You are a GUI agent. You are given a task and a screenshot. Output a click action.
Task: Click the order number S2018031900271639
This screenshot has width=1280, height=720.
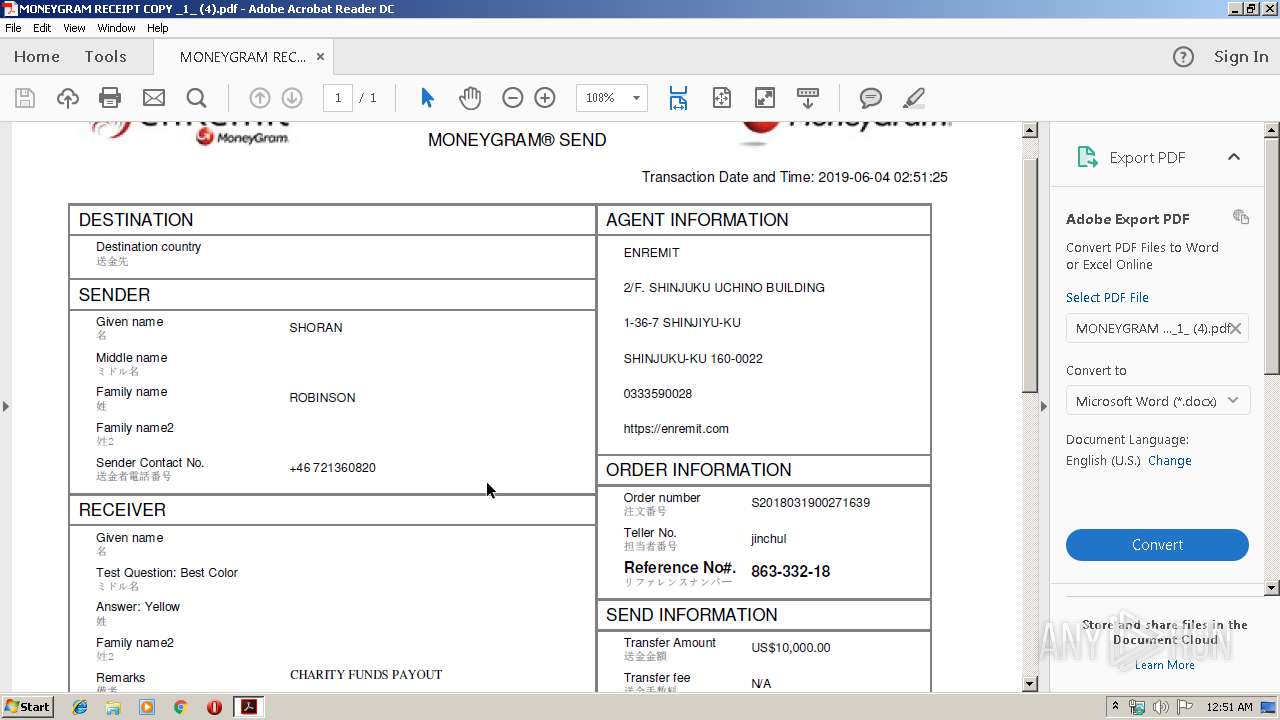(810, 503)
